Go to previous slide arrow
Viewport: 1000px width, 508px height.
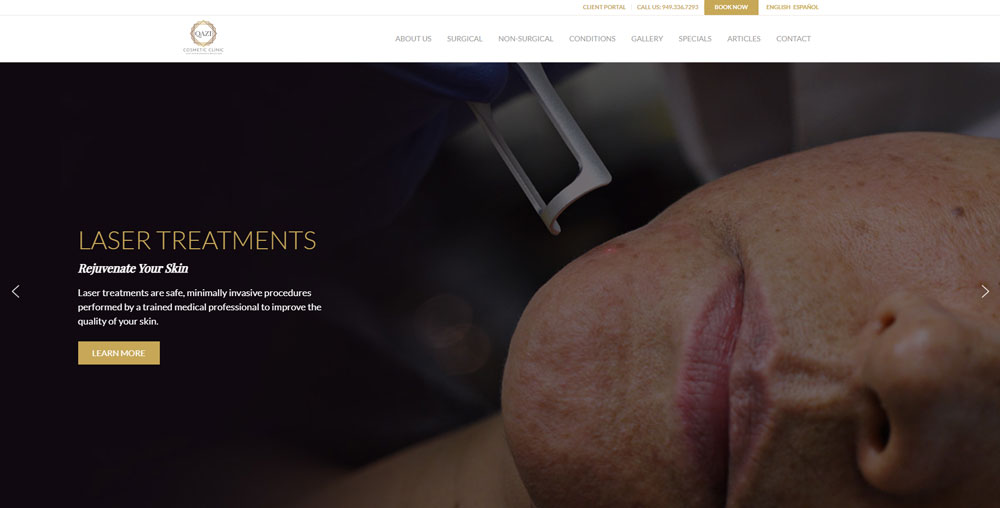[x=15, y=291]
